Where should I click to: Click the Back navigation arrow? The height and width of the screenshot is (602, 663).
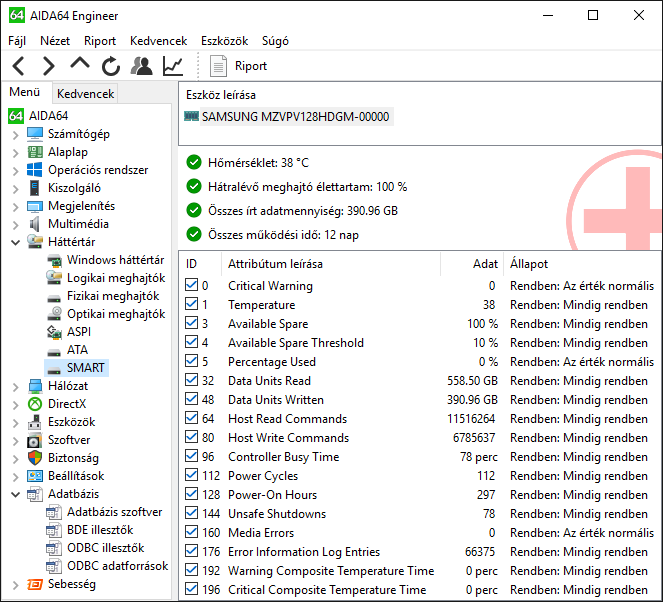[x=20, y=66]
